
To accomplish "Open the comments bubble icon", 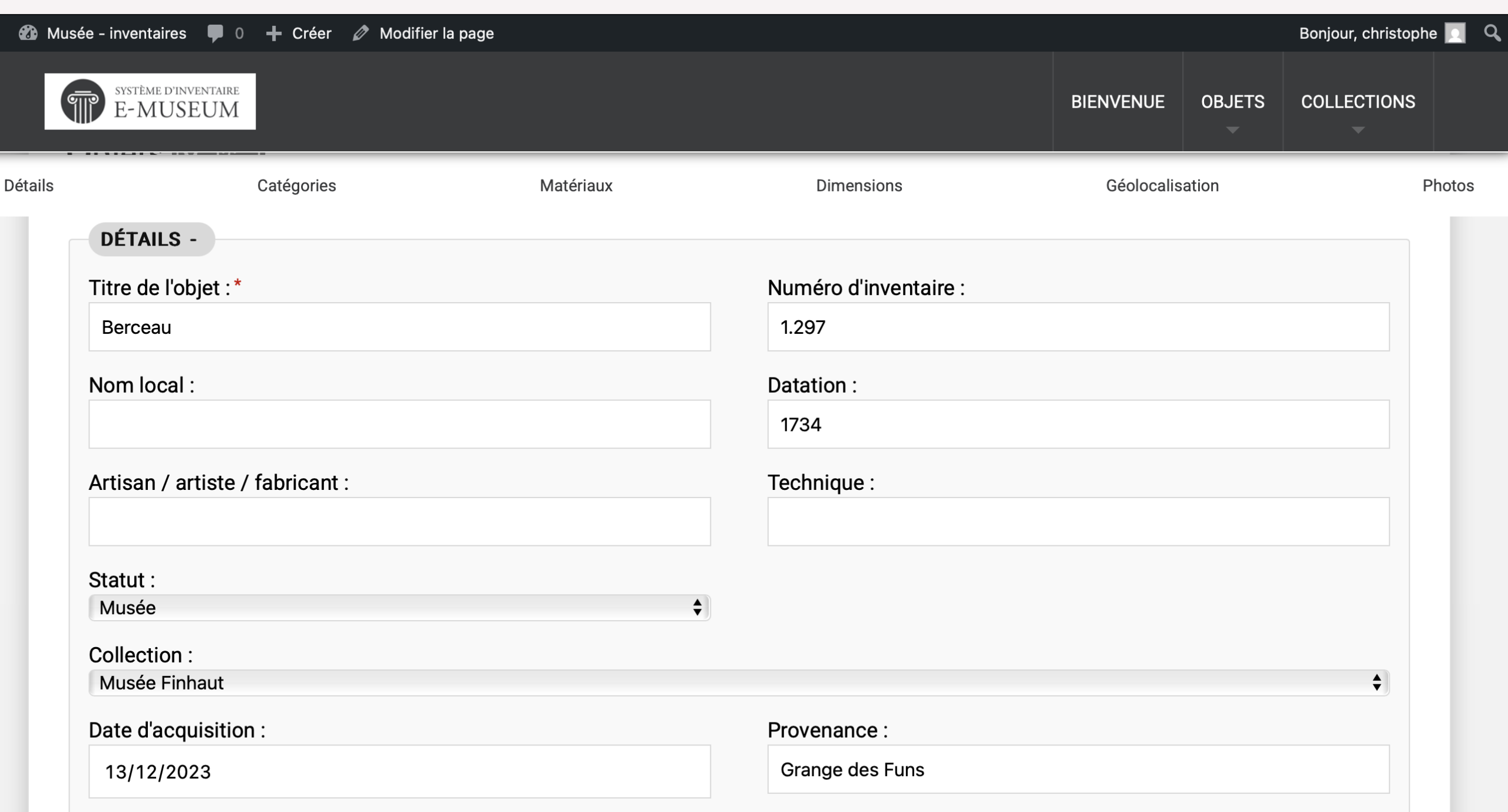I will click(215, 33).
